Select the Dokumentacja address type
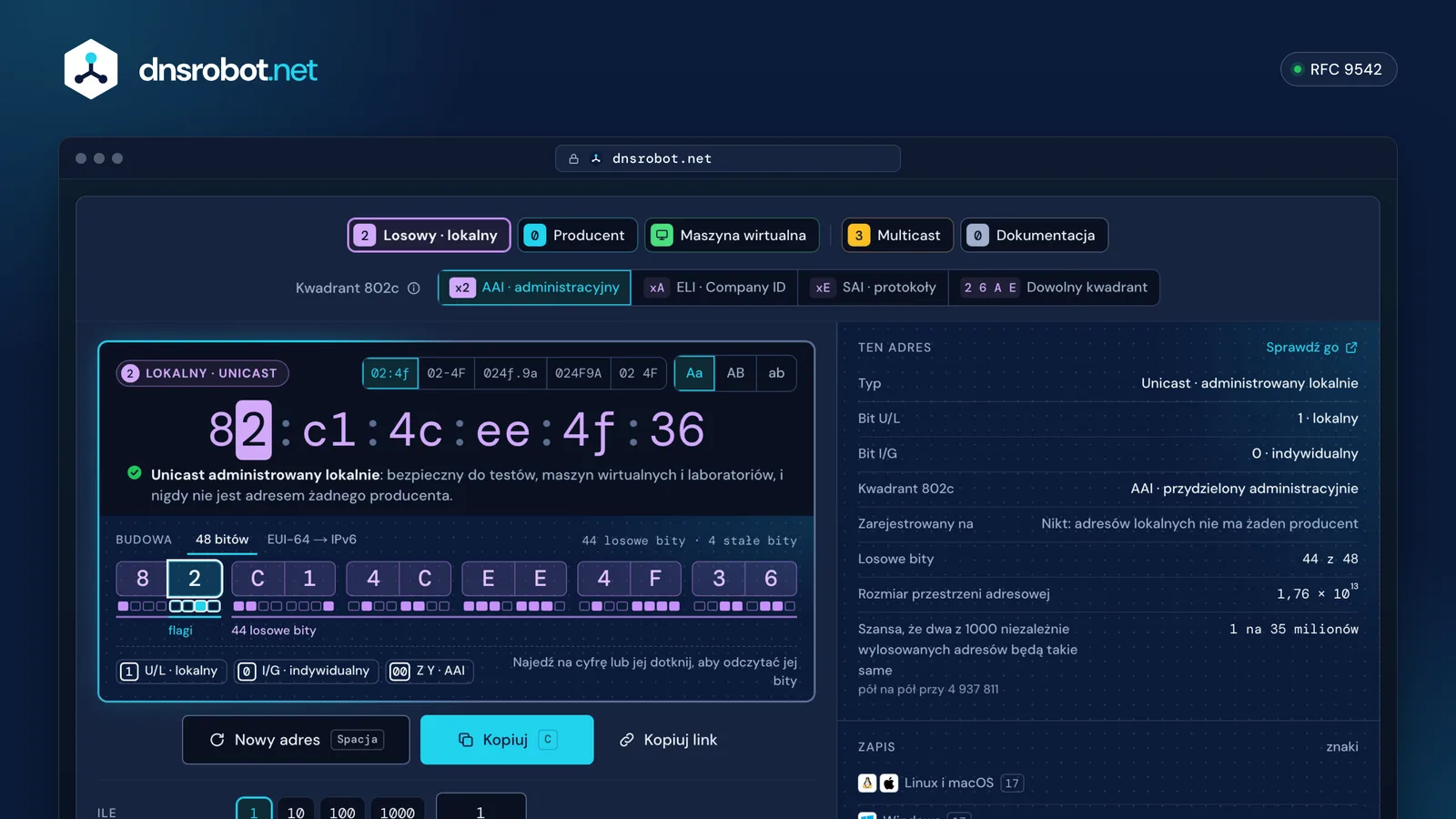This screenshot has width=1456, height=819. [1034, 236]
